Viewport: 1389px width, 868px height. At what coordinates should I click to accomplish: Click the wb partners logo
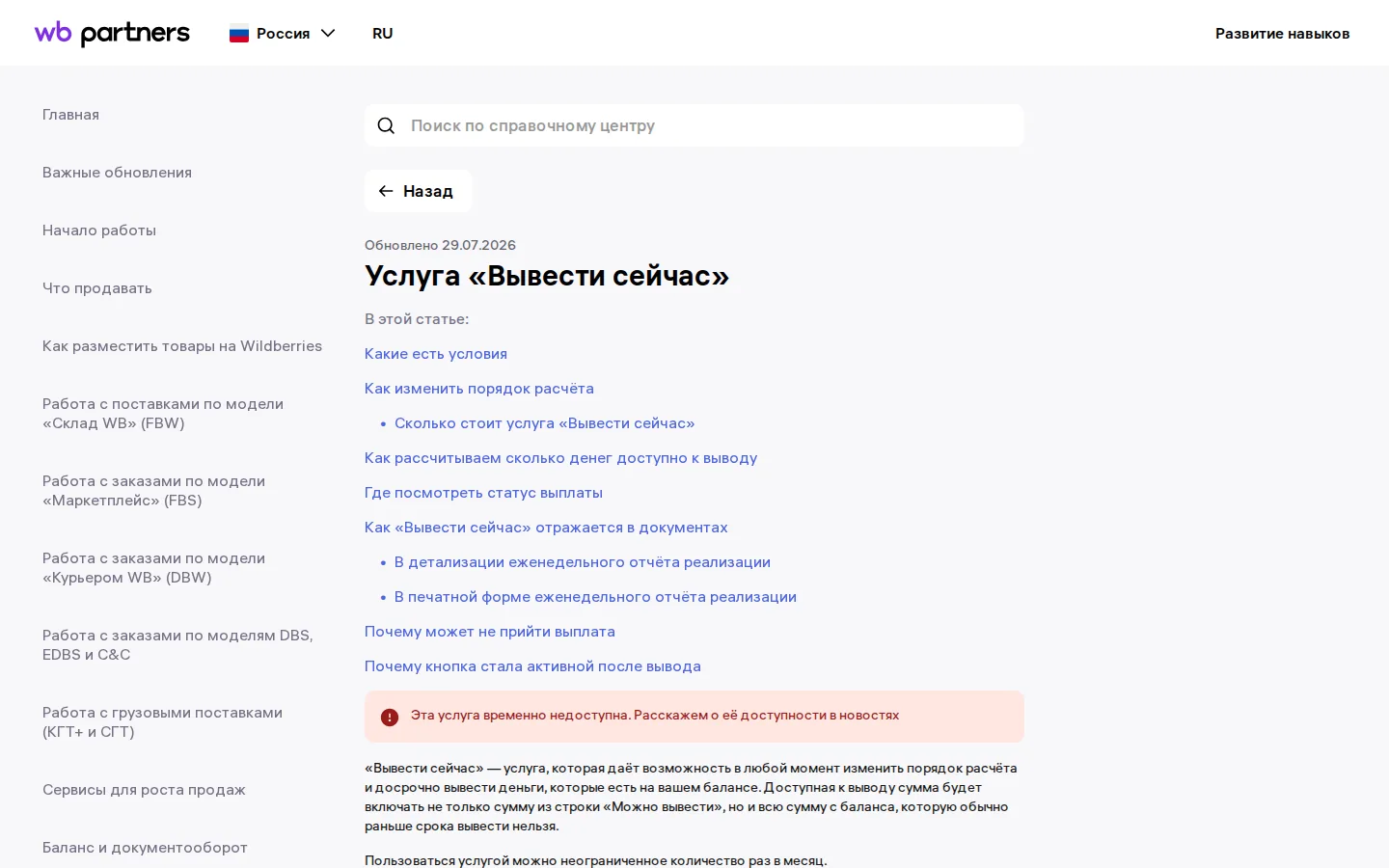[112, 33]
